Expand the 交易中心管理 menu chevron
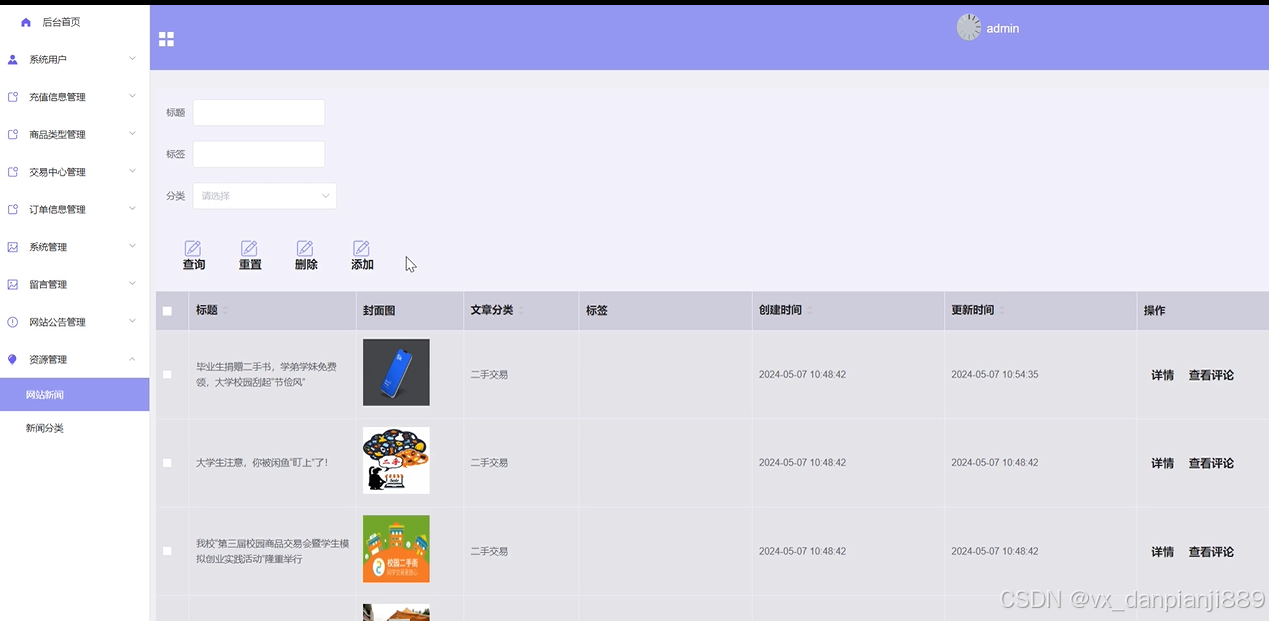 point(132,171)
